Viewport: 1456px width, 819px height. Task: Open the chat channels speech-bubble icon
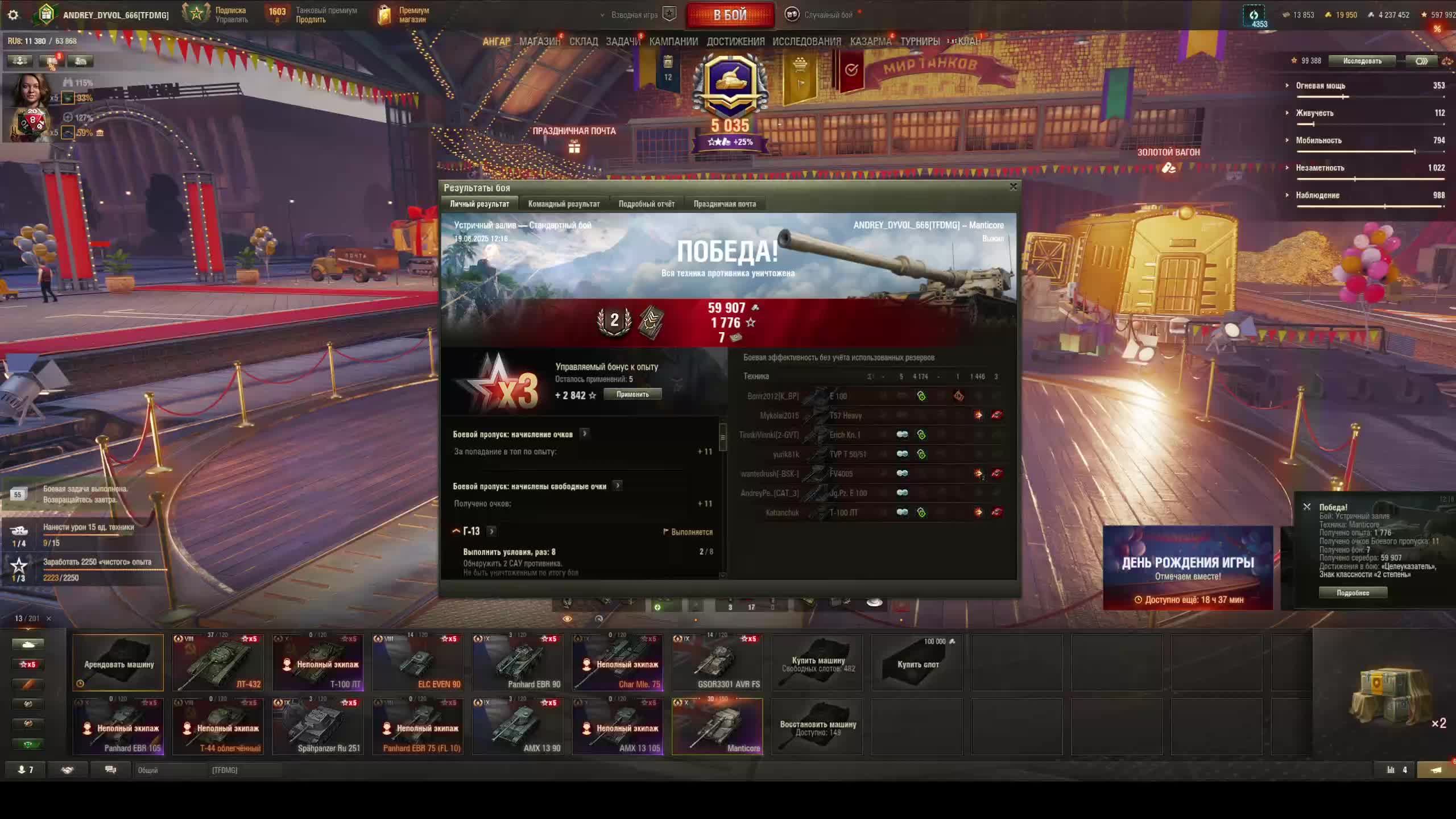pos(110,770)
